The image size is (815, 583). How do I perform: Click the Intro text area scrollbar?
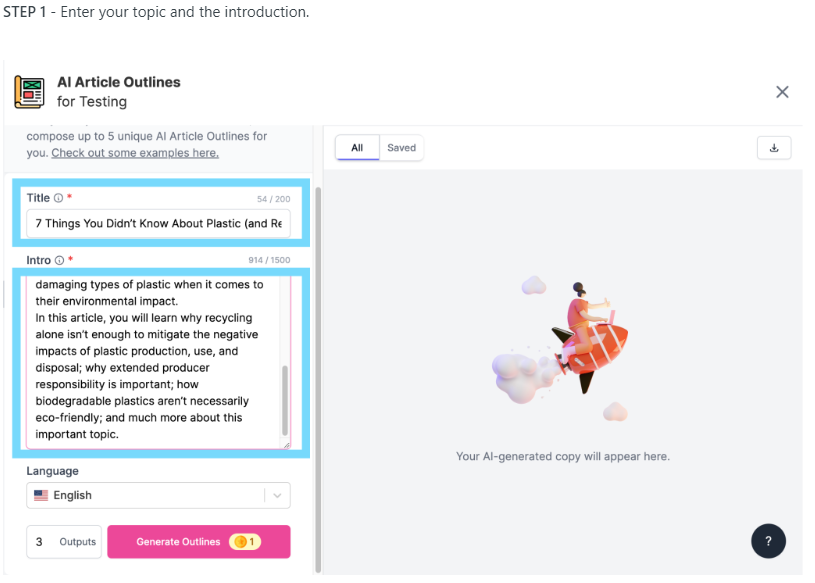coord(285,398)
